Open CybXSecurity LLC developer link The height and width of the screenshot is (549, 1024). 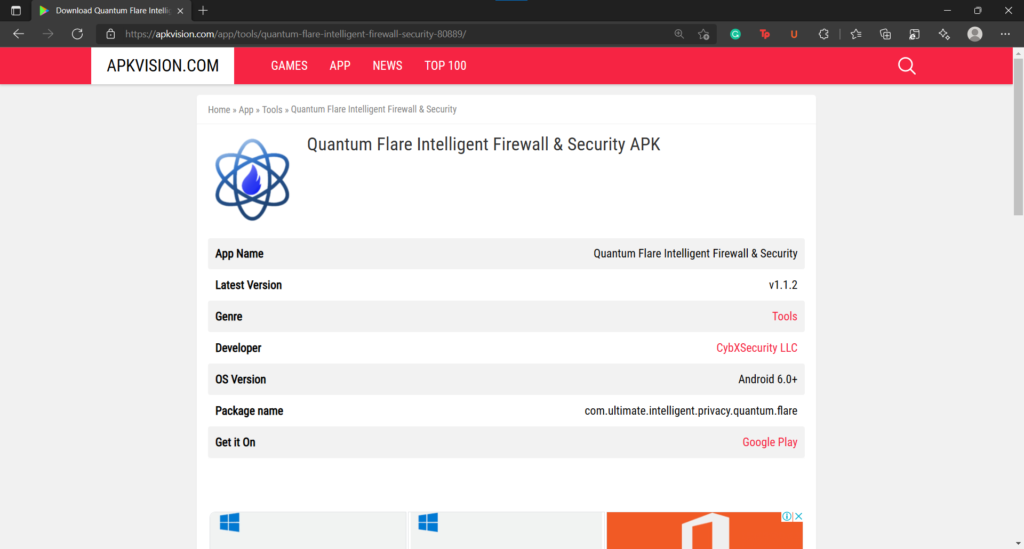[756, 348]
